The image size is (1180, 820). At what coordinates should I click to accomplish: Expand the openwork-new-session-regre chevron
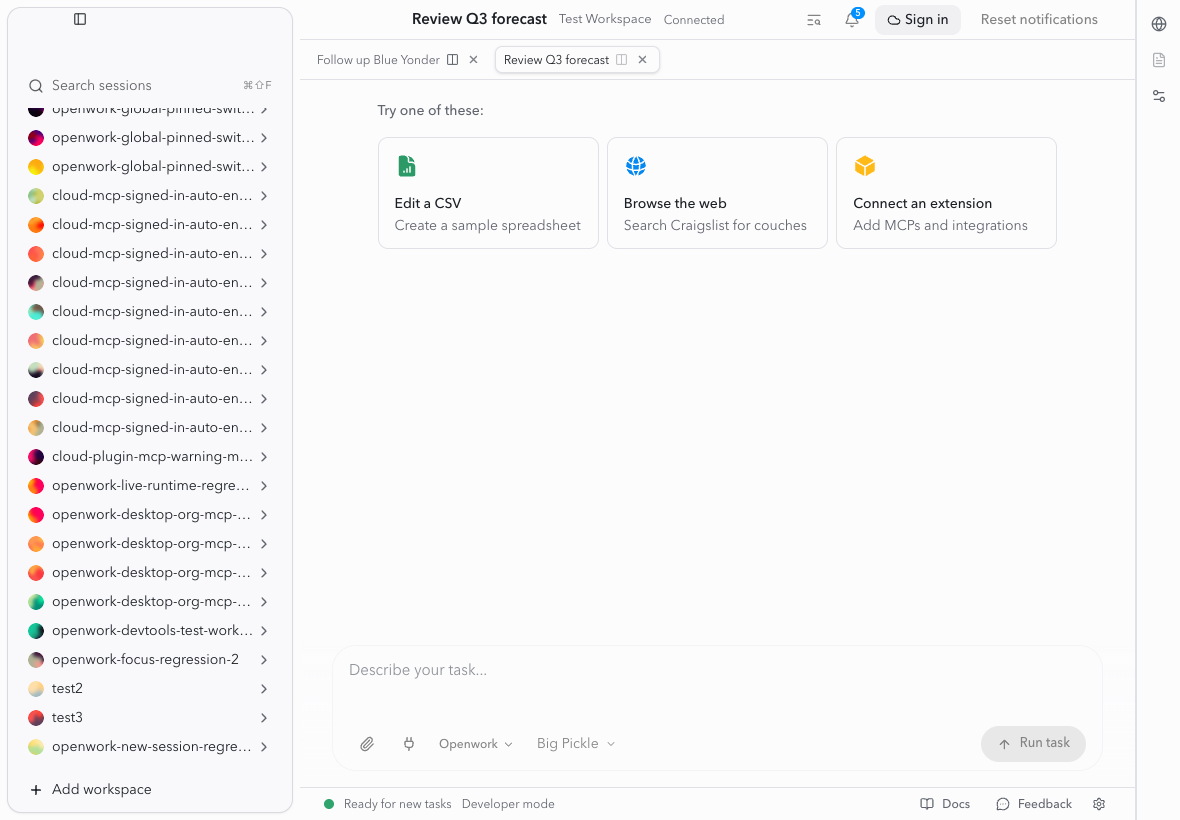tap(264, 747)
